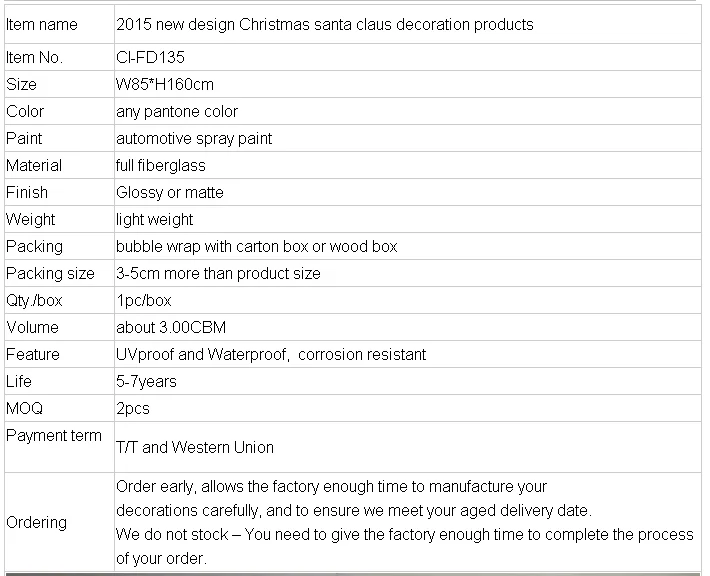Image resolution: width=710 pixels, height=576 pixels.
Task: Click the 'Payment term' label cell
Action: [54, 435]
